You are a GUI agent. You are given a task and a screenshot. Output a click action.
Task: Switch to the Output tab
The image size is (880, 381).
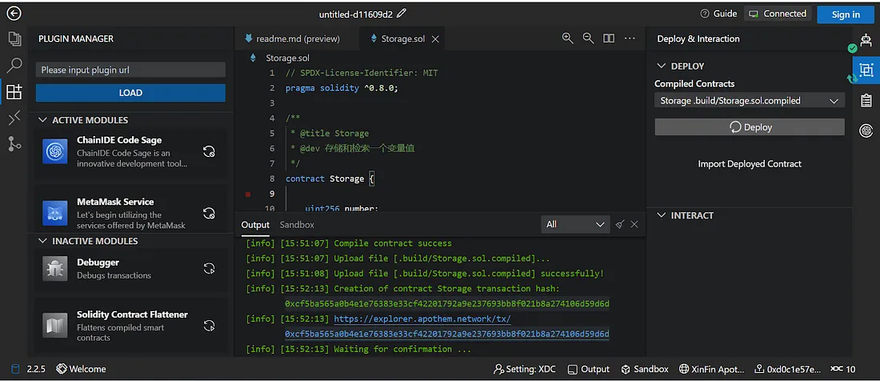(x=255, y=224)
